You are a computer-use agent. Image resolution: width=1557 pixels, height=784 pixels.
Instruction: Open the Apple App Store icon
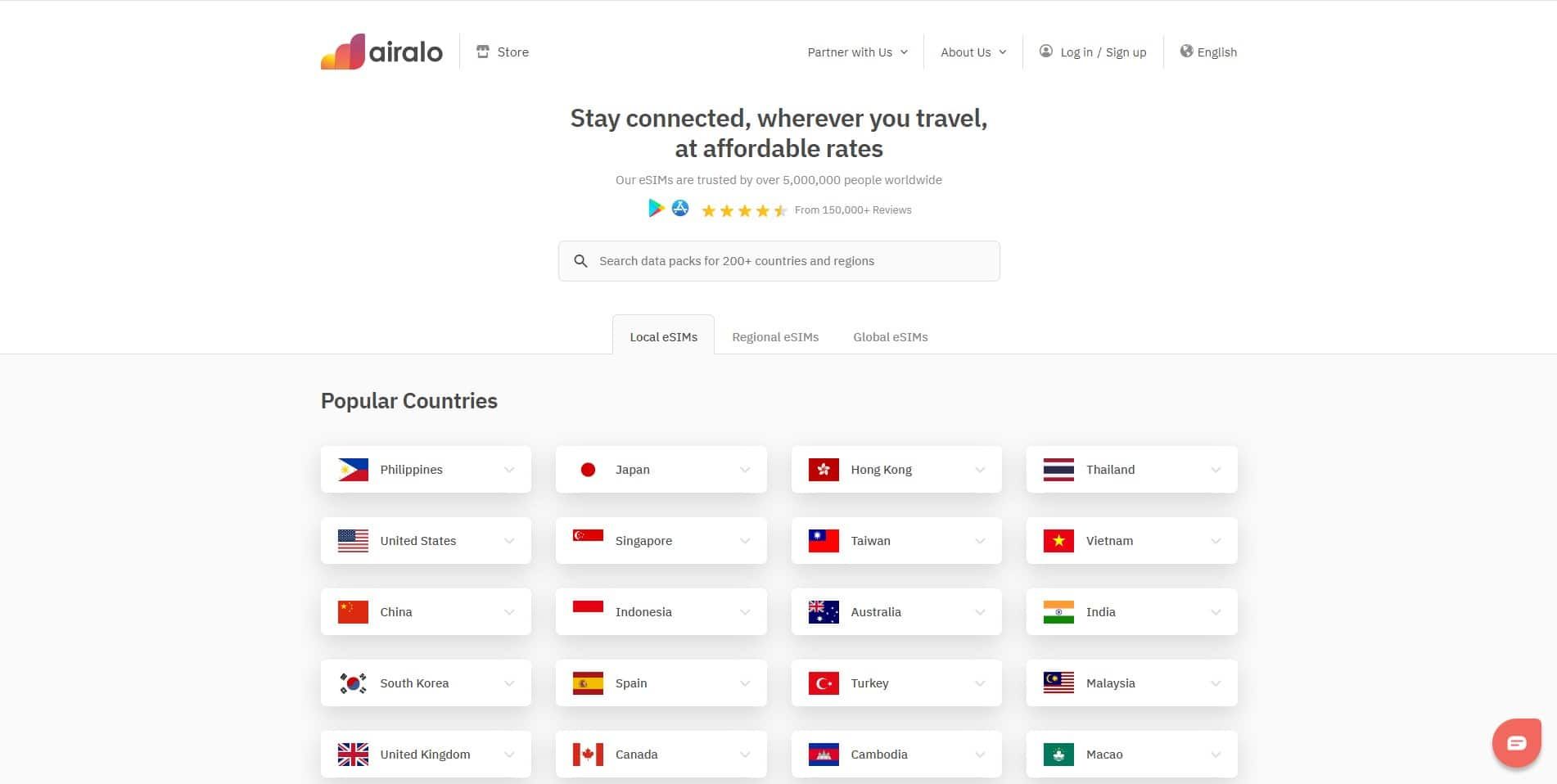[x=680, y=209]
